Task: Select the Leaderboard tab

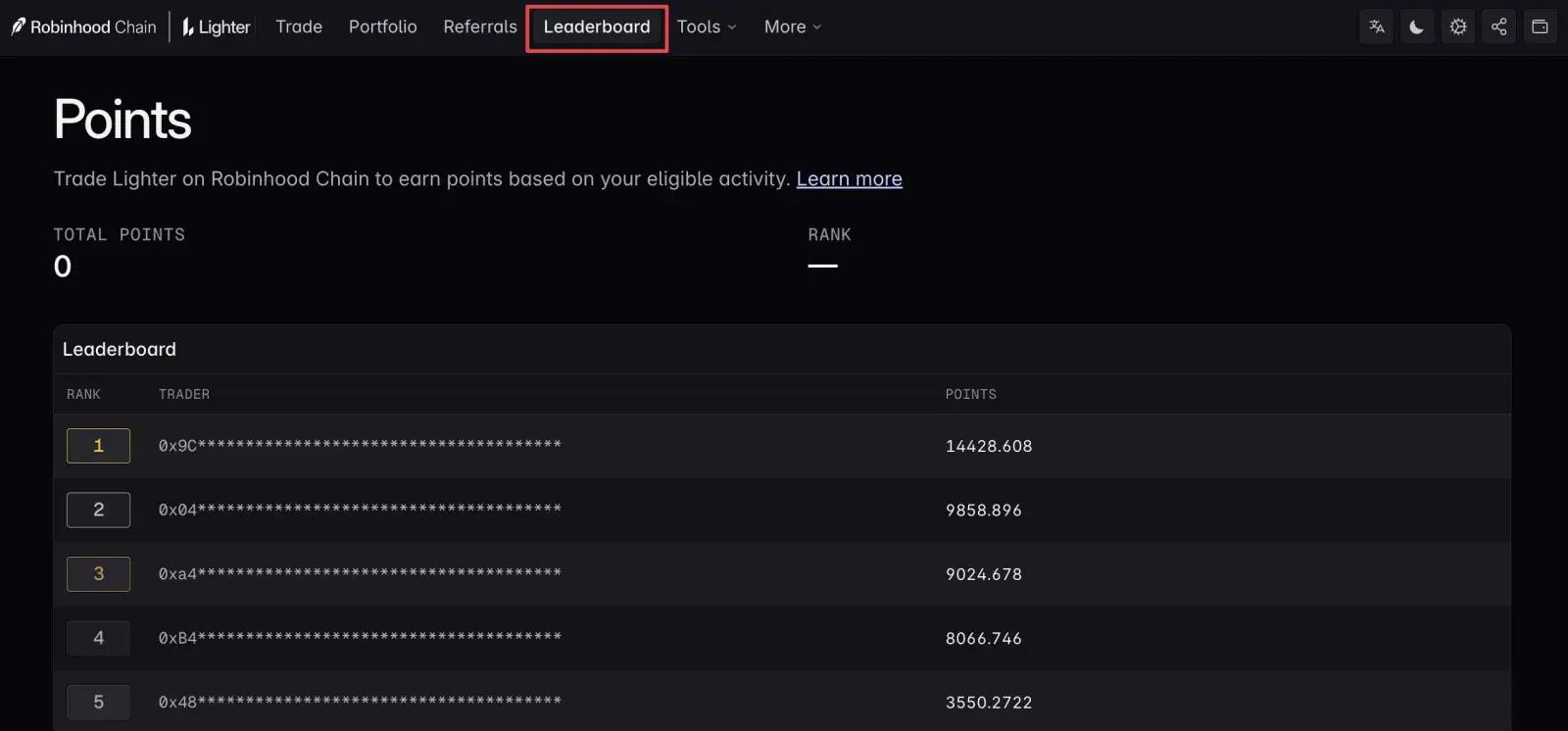Action: point(597,27)
